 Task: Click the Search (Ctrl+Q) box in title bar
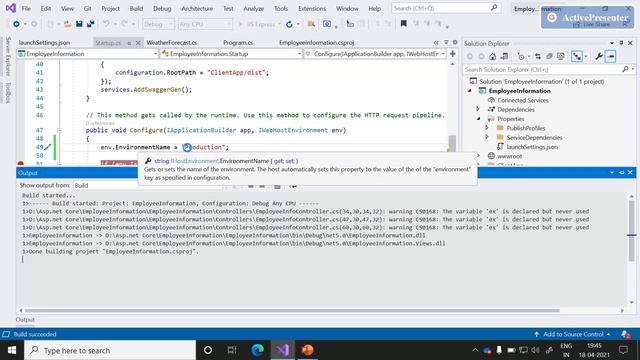point(445,8)
